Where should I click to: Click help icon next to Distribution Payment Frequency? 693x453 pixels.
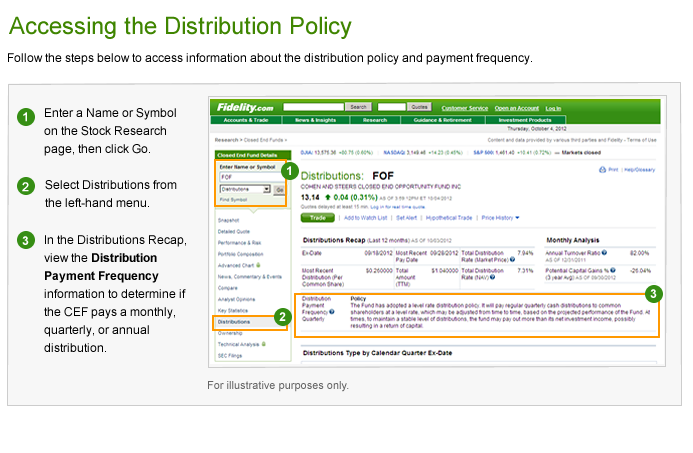tap(333, 312)
